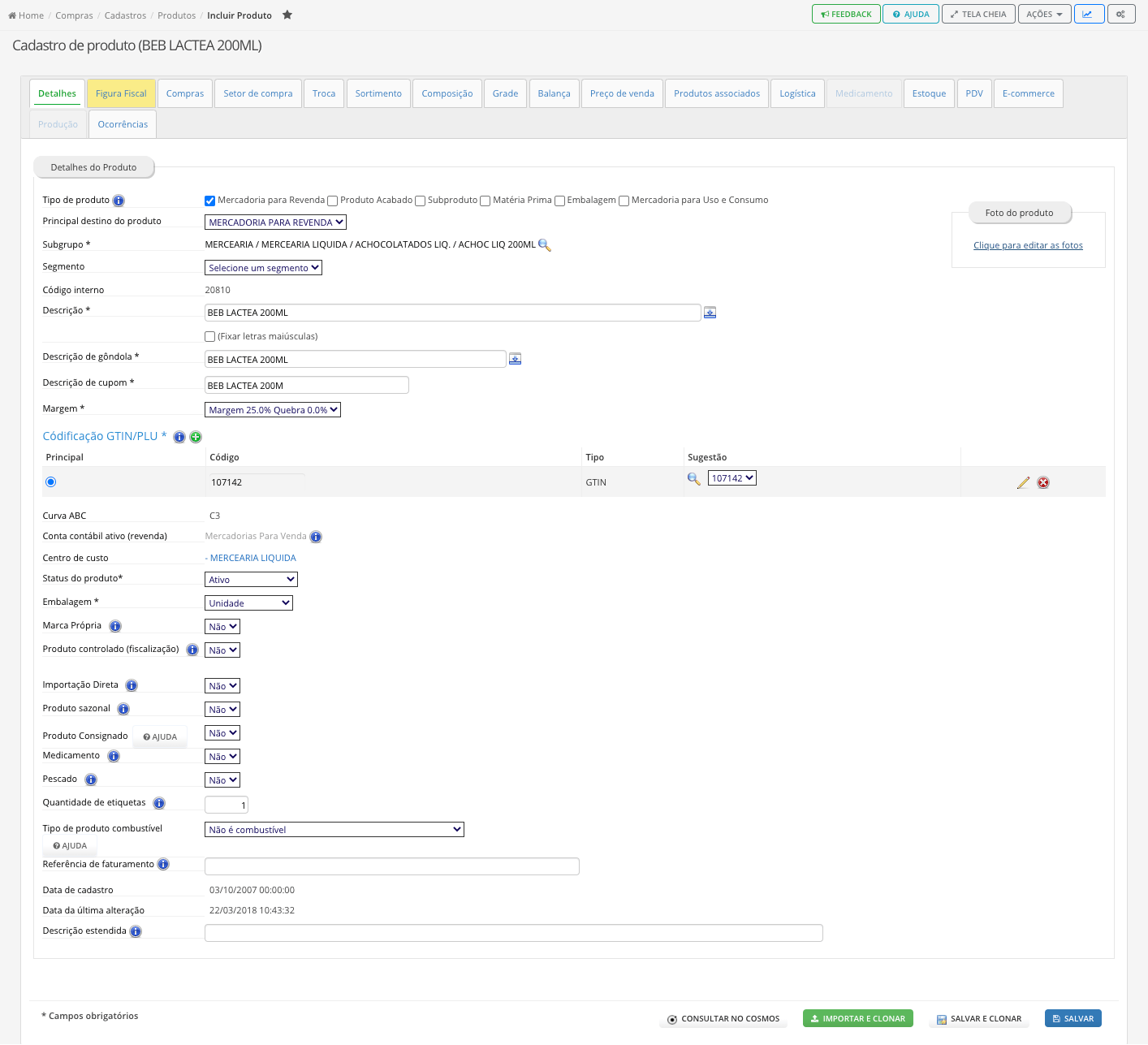Open the Margem dropdown
Image resolution: width=1148 pixels, height=1045 pixels.
pyautogui.click(x=273, y=410)
